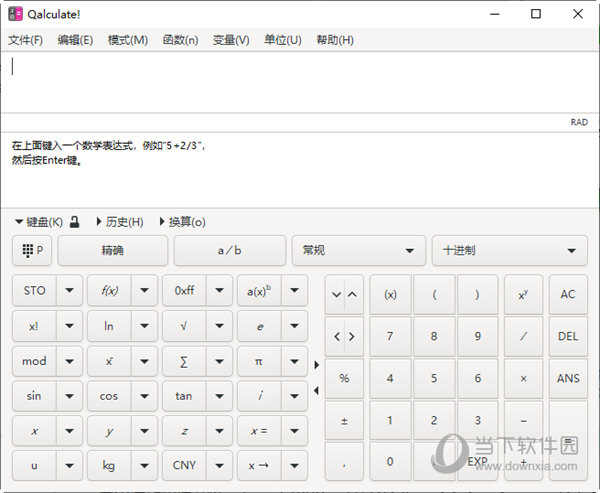Click into the expression input field

tap(300, 82)
